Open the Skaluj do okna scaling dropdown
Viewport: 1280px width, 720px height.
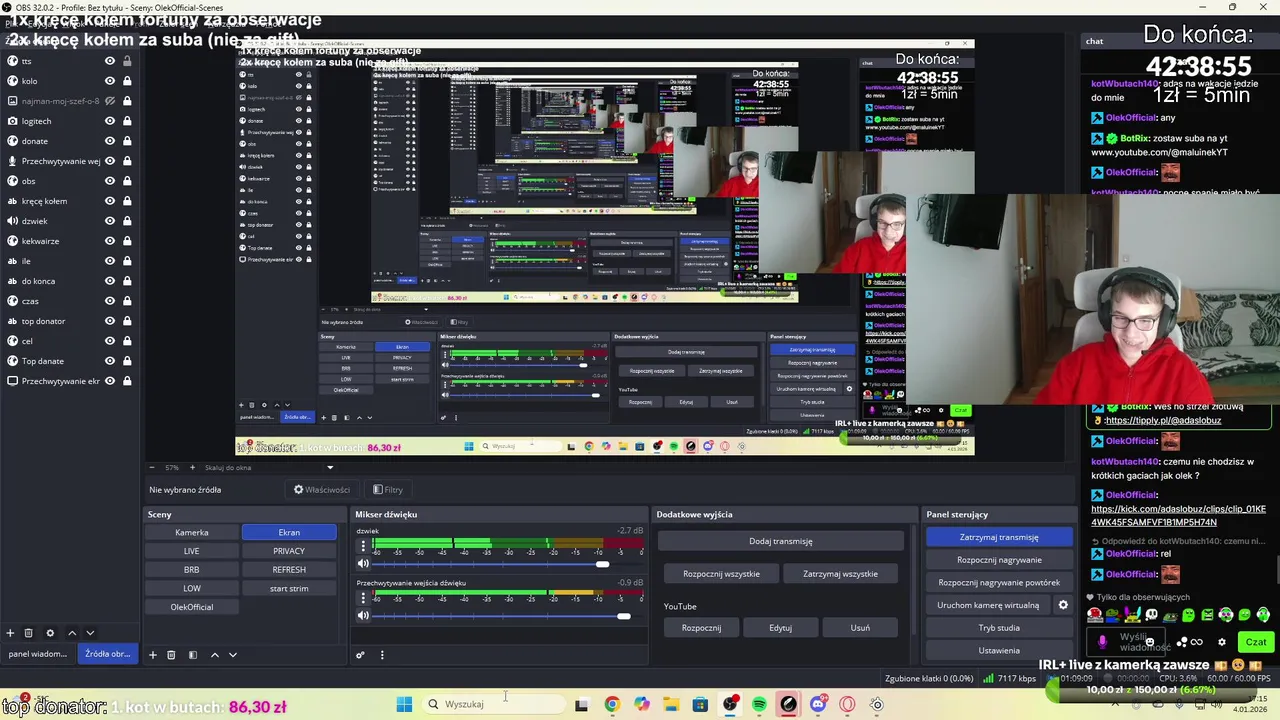[x=268, y=468]
